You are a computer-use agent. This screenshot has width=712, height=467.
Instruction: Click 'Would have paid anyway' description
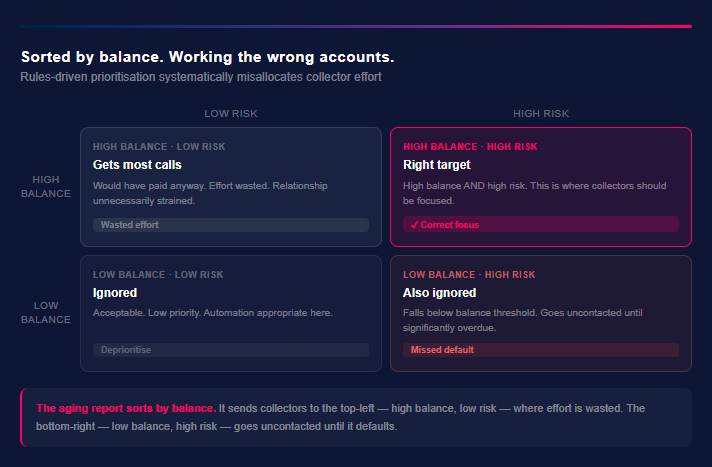210,193
